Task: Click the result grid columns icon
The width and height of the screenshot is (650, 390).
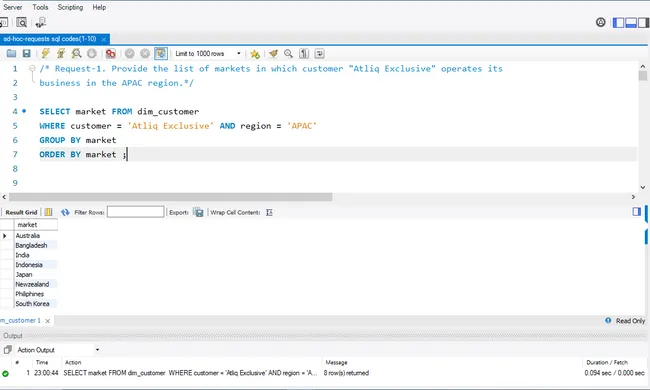Action: click(x=48, y=212)
